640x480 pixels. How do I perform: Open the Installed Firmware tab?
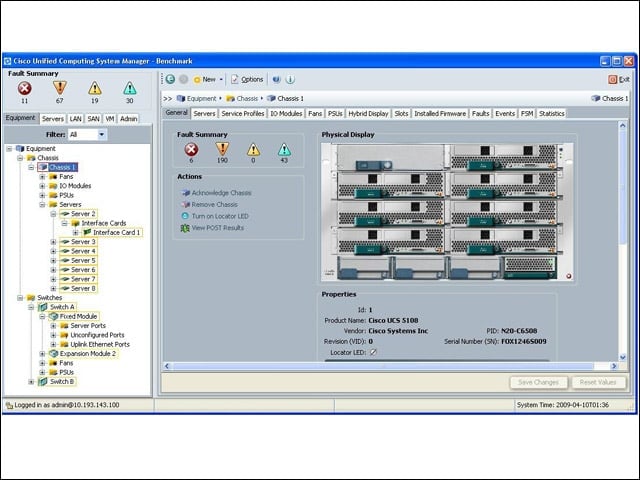point(440,113)
